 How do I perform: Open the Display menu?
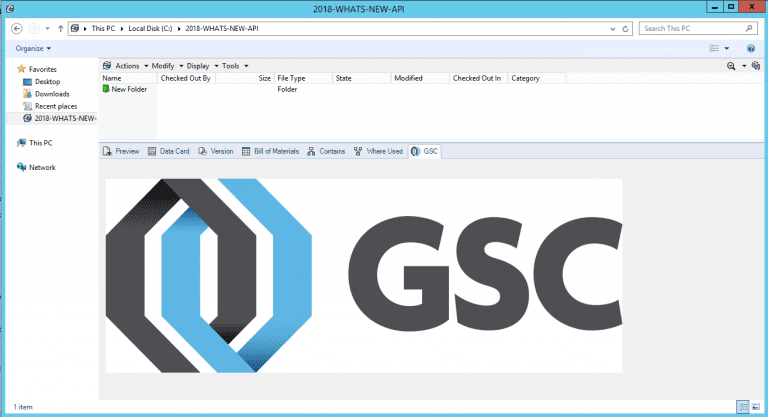[x=202, y=66]
